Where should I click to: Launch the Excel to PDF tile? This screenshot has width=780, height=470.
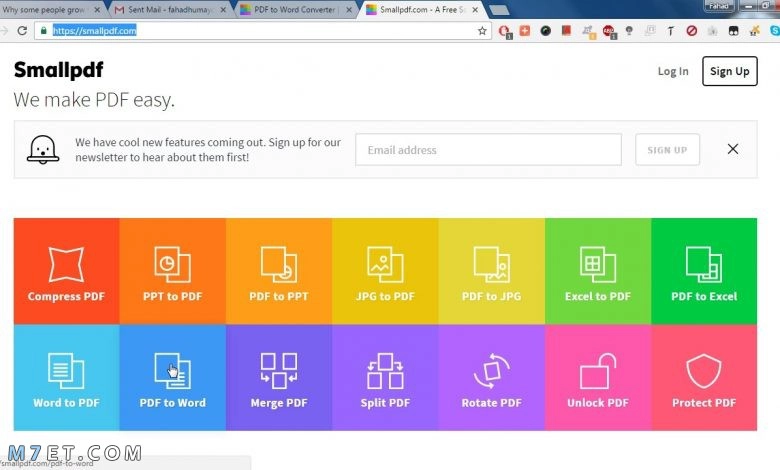pos(598,272)
